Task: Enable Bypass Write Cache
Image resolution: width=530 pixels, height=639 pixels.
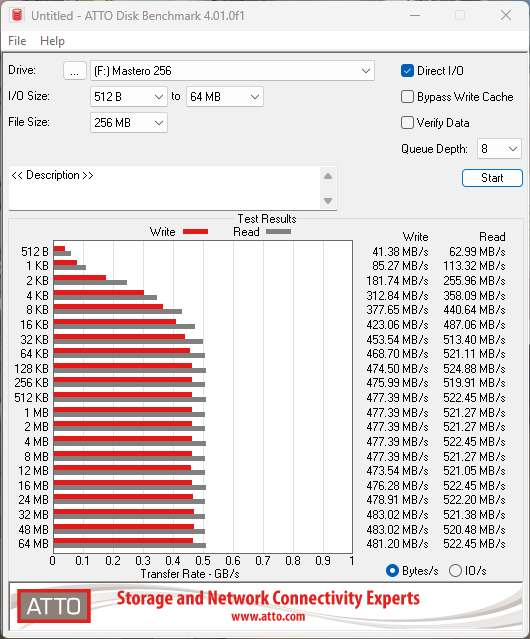Action: tap(407, 97)
